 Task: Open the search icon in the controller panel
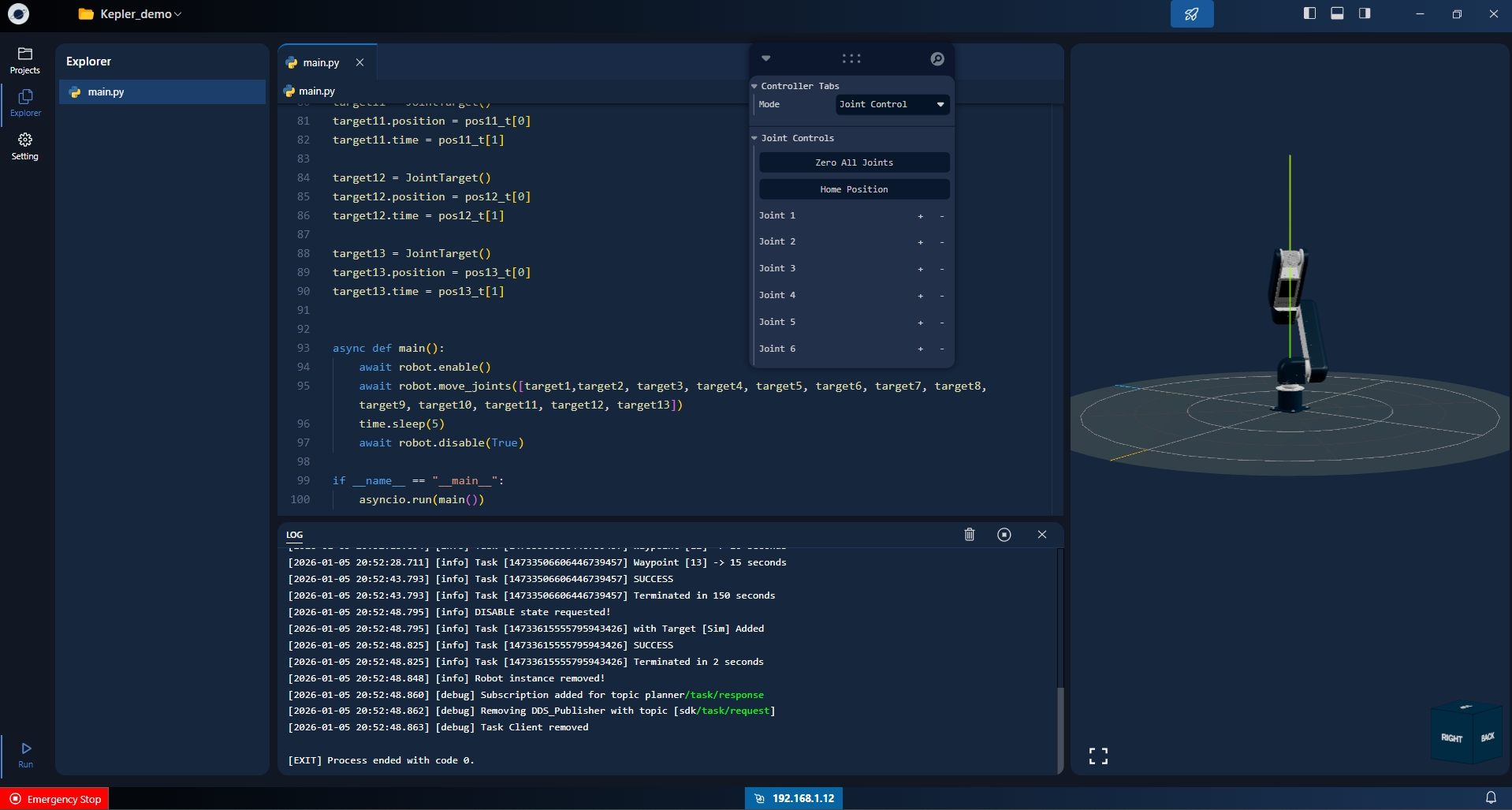(937, 58)
